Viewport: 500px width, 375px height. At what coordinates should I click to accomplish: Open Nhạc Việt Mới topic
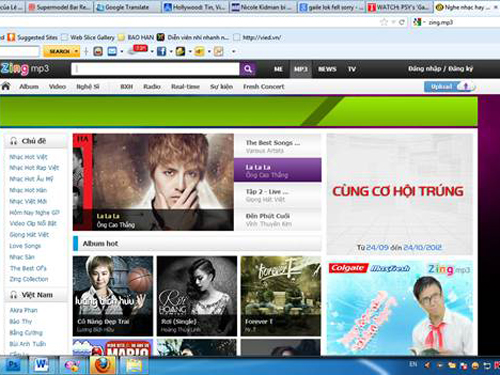click(28, 201)
